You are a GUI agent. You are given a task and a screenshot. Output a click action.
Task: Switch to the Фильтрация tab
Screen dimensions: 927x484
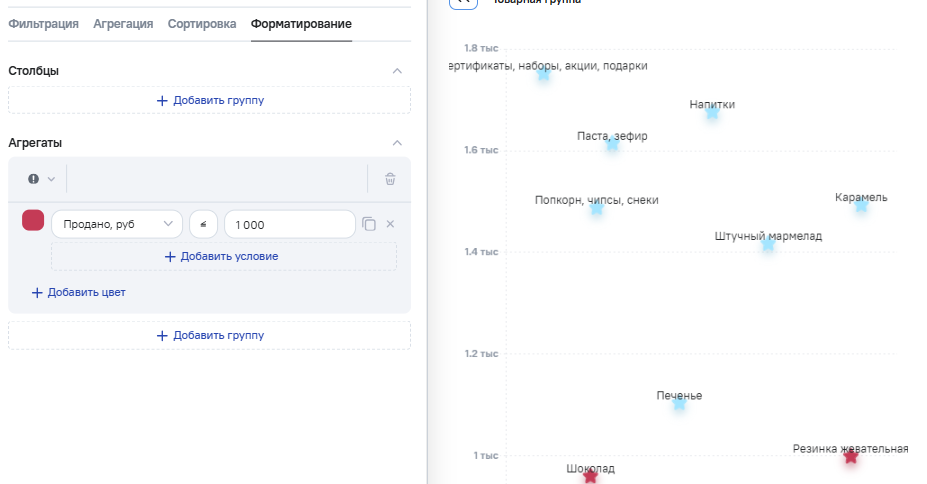point(43,24)
